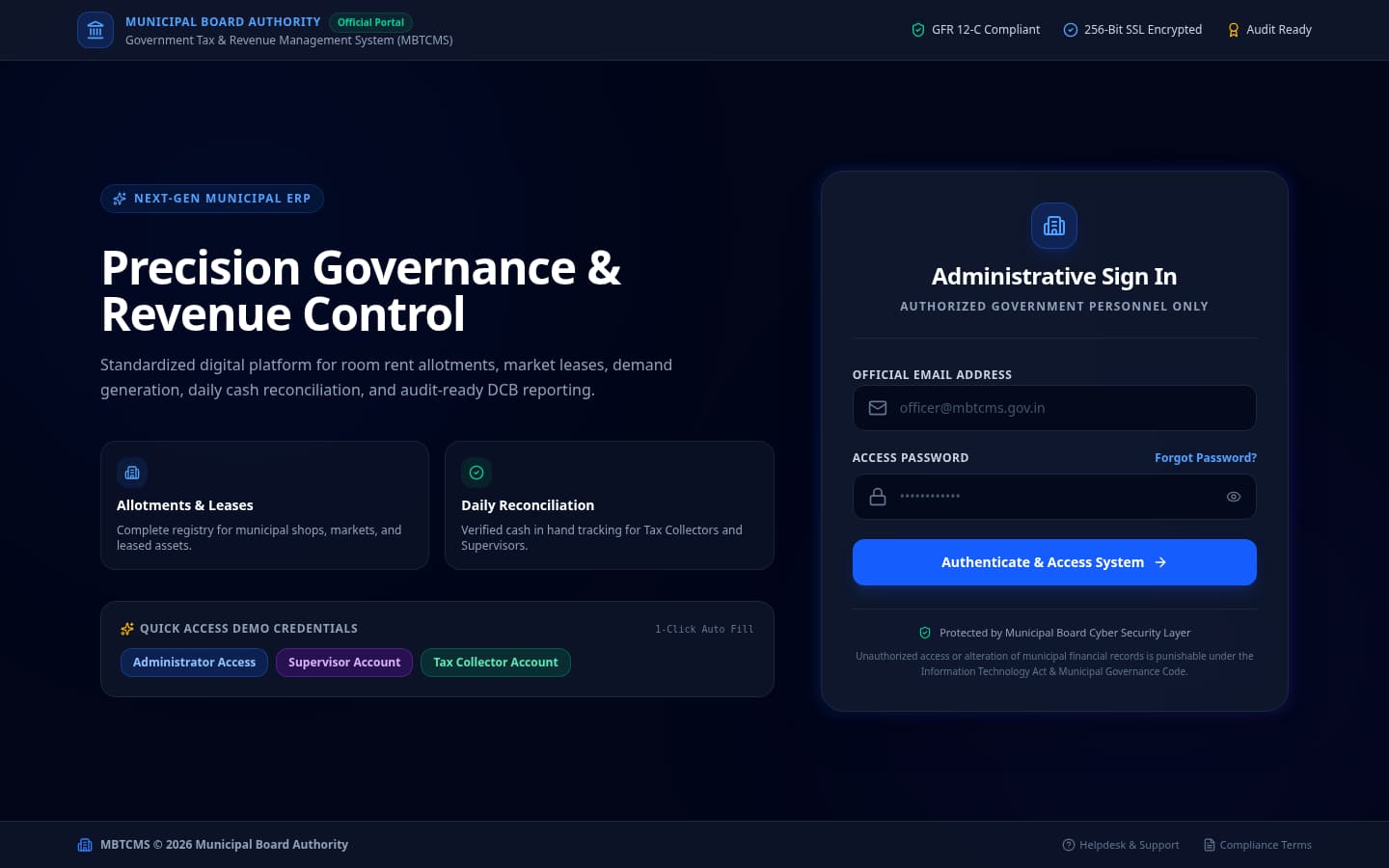
Task: Click Authenticate & Access System button
Action: pyautogui.click(x=1054, y=562)
